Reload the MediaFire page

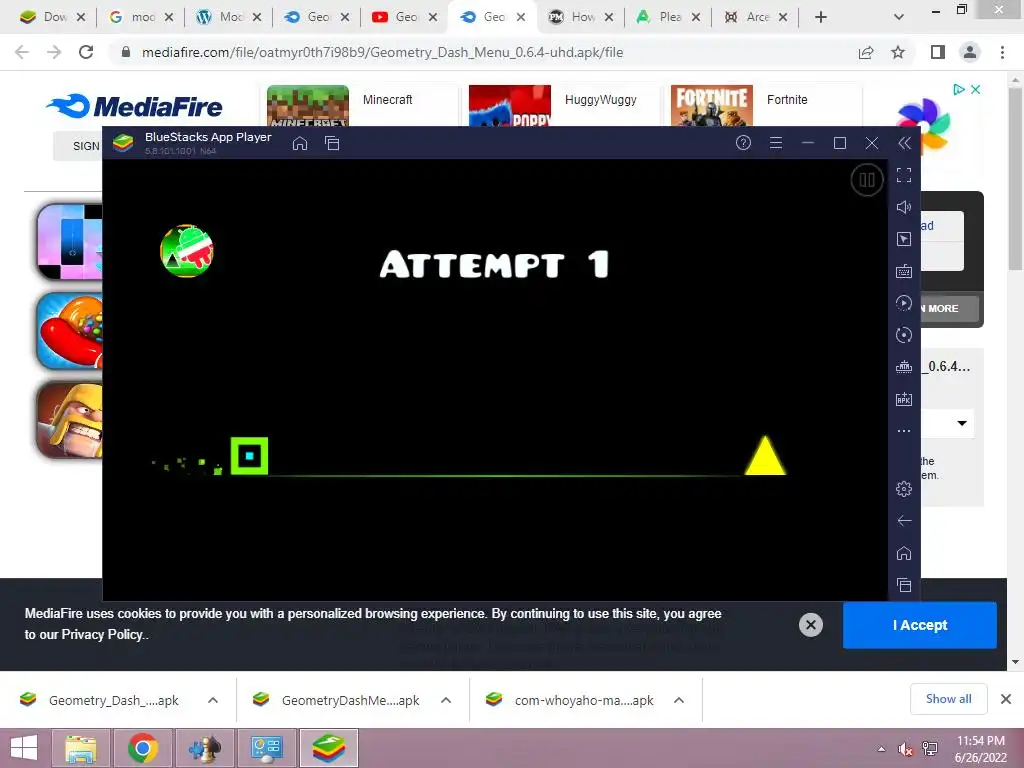(86, 52)
